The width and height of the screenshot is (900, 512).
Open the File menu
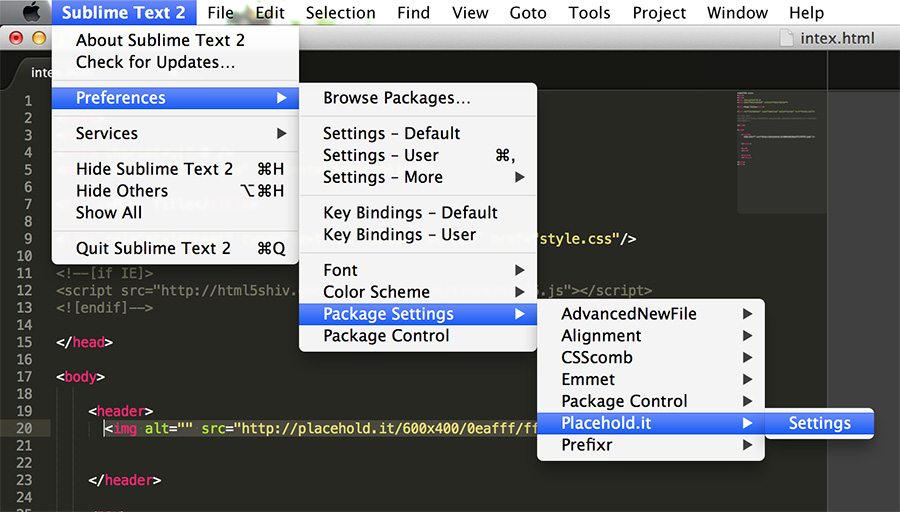(220, 12)
